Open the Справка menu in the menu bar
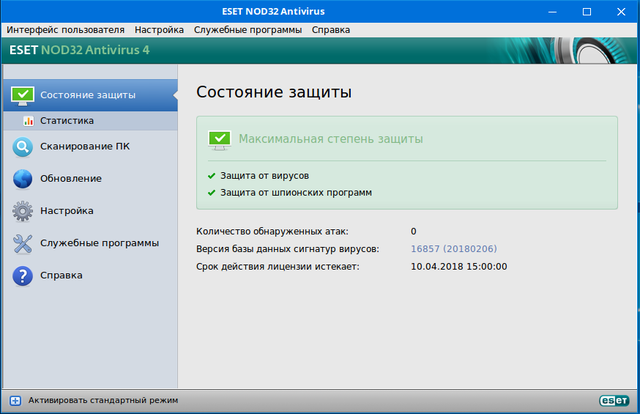This screenshot has width=640, height=414. click(331, 30)
